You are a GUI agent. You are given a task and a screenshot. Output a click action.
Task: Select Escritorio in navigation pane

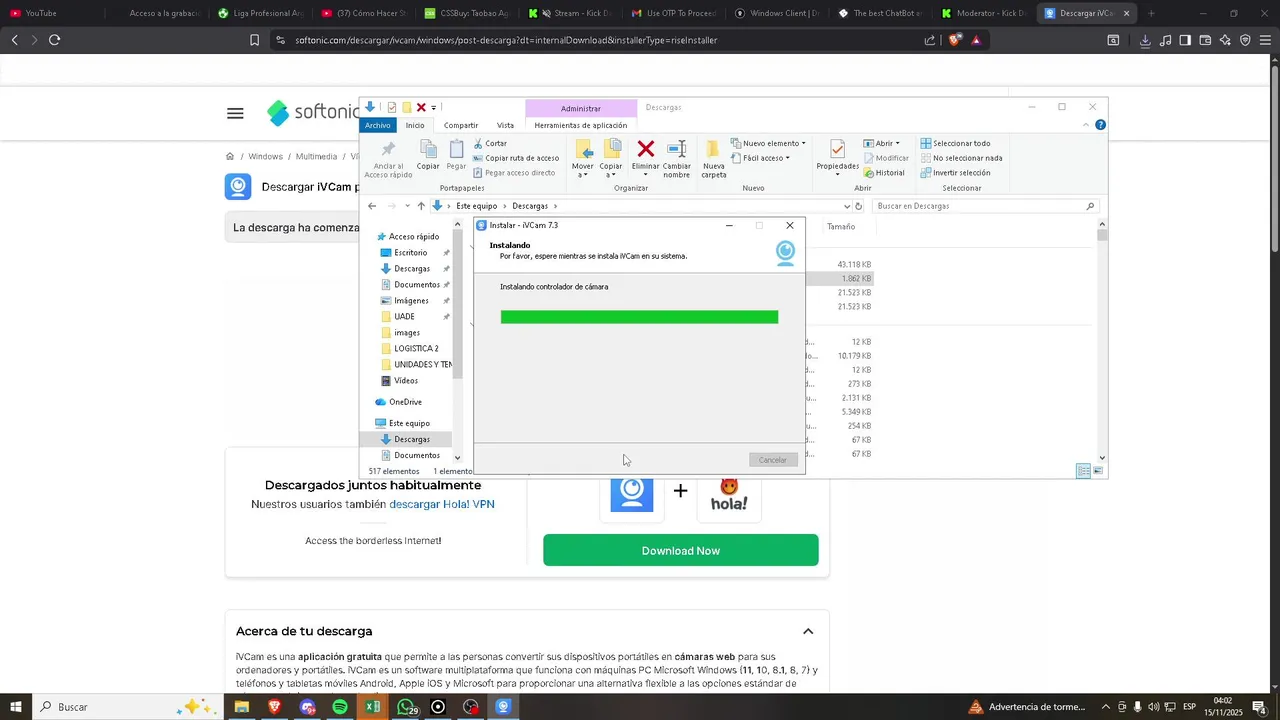pyautogui.click(x=410, y=253)
